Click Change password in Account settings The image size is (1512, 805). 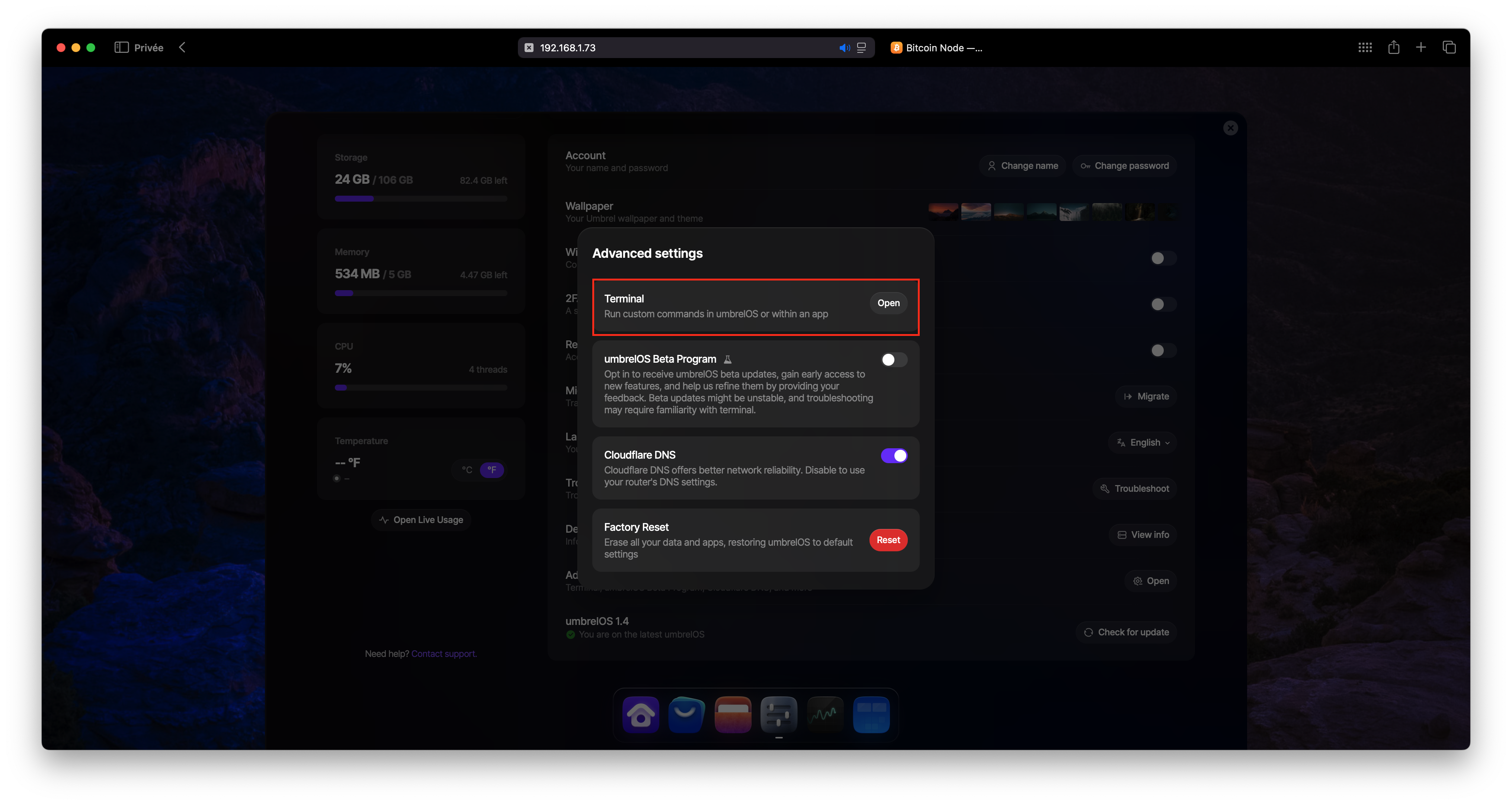click(x=1124, y=166)
